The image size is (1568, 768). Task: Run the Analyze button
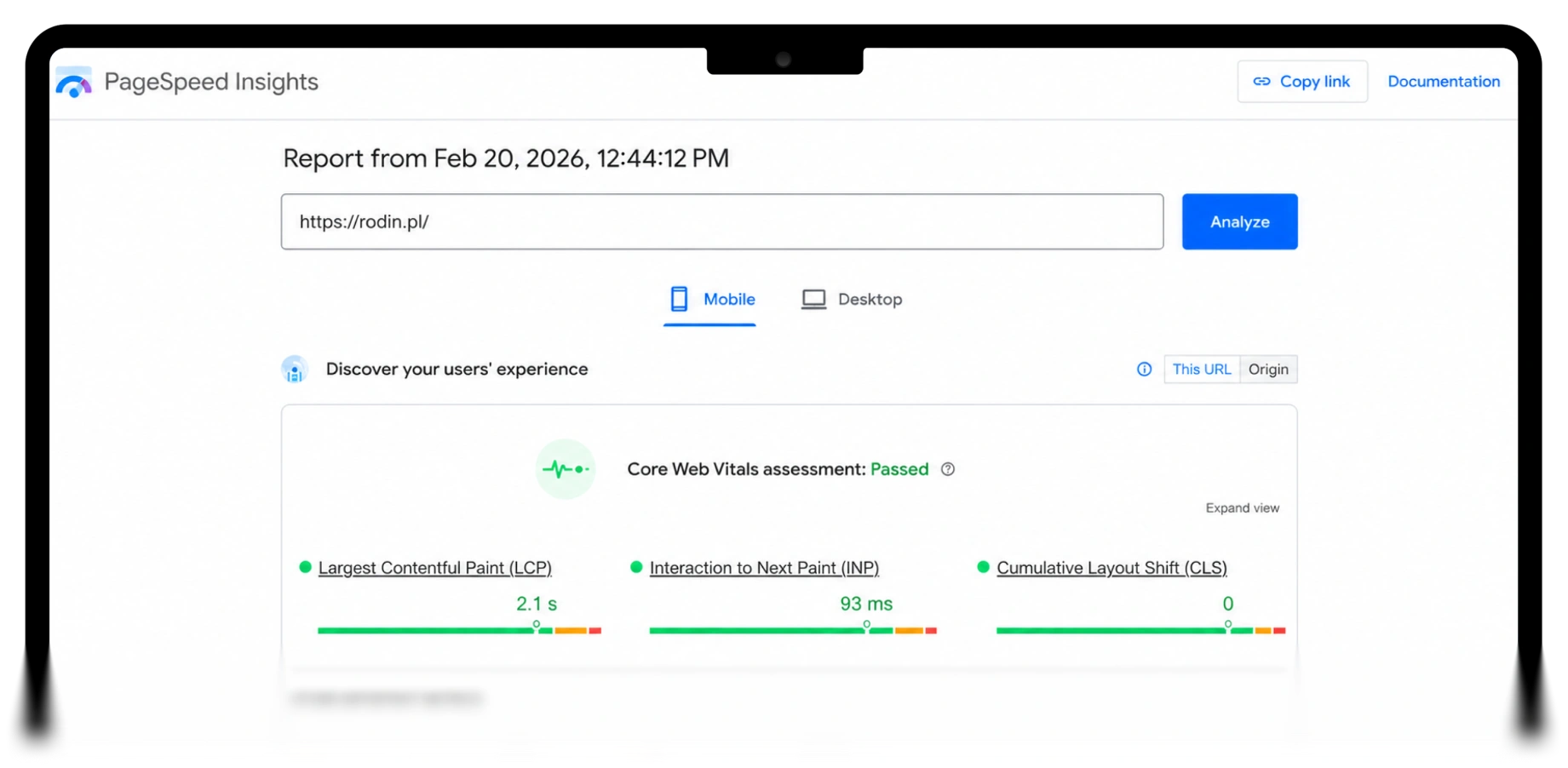[1239, 221]
